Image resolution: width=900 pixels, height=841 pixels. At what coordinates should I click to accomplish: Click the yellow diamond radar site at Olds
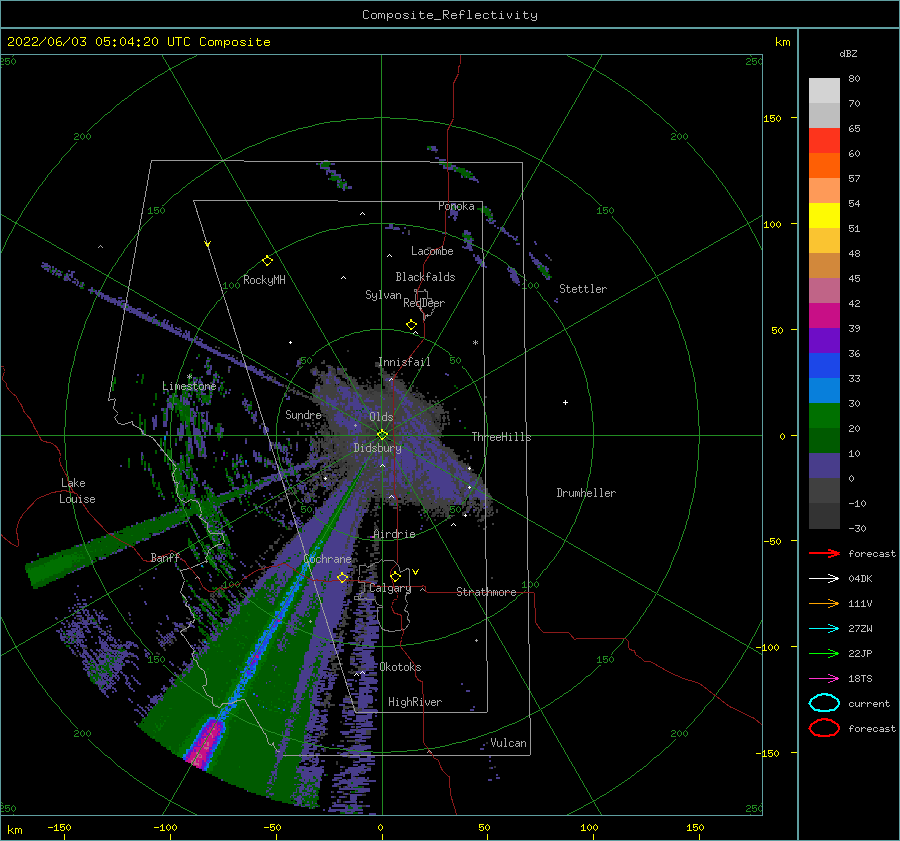click(382, 435)
